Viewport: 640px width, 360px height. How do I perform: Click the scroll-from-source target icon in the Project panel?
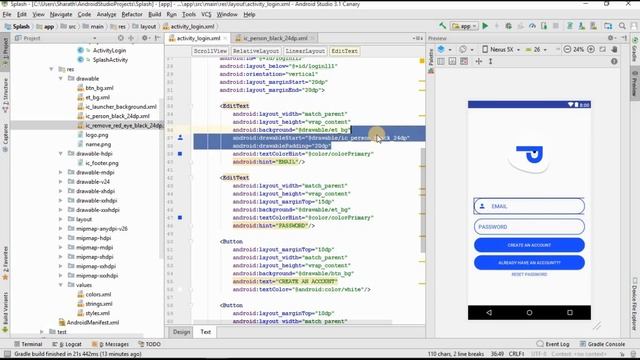tap(120, 38)
